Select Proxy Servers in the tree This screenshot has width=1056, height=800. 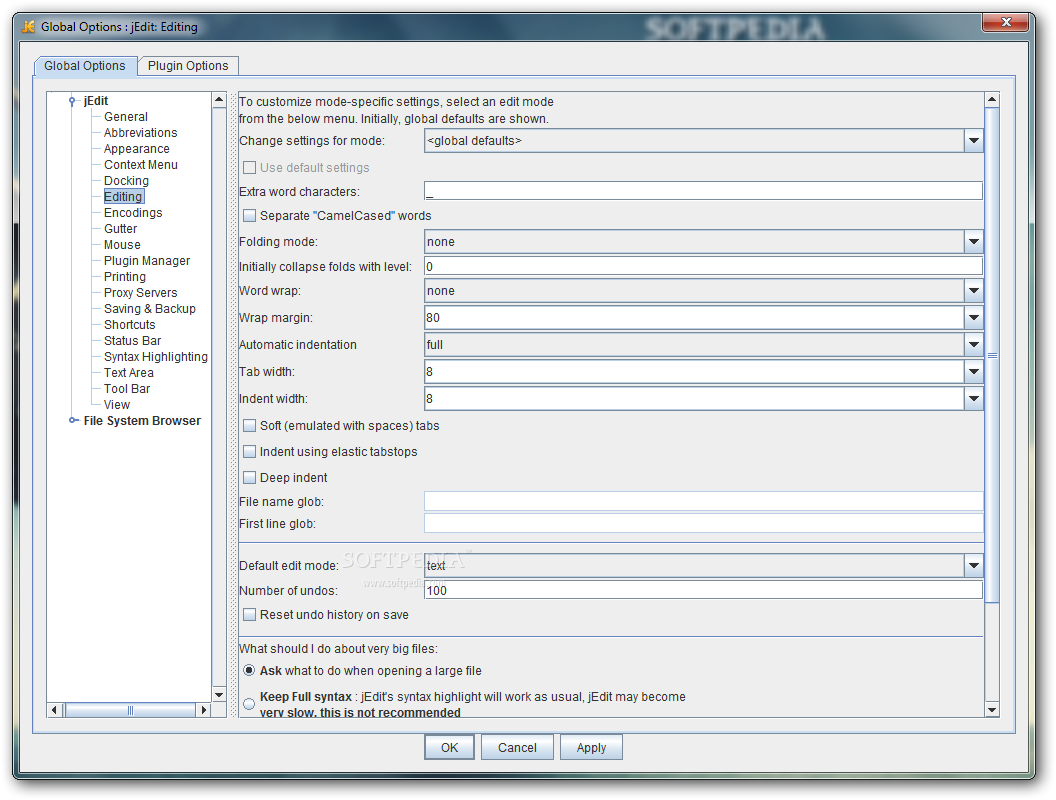[x=140, y=293]
